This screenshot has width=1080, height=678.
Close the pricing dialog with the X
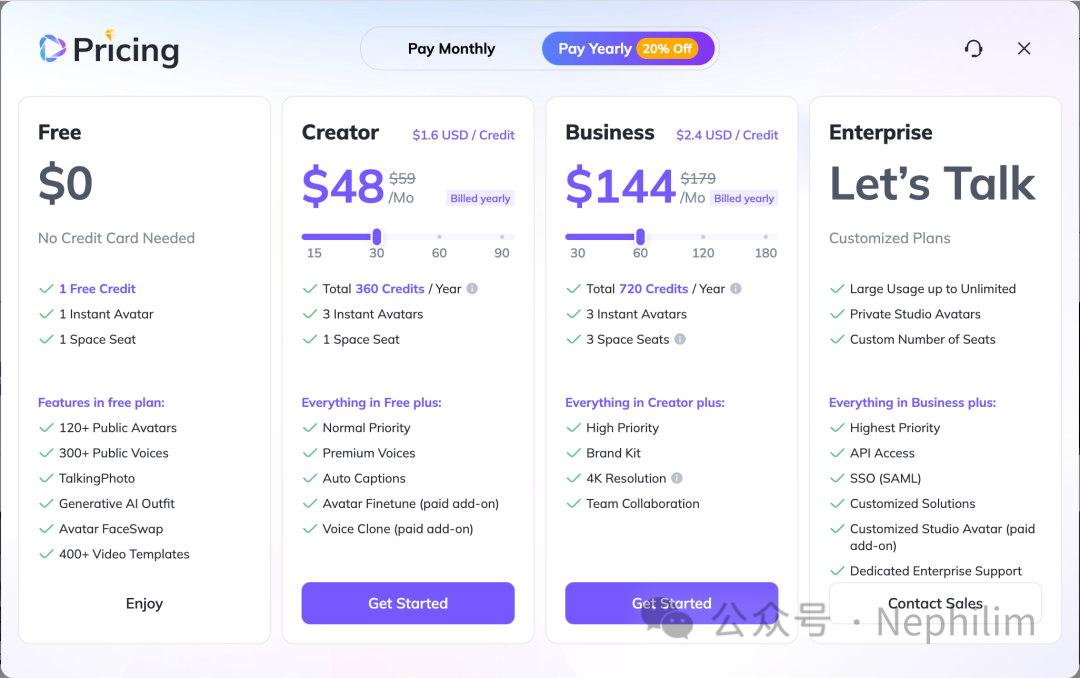(x=1024, y=49)
